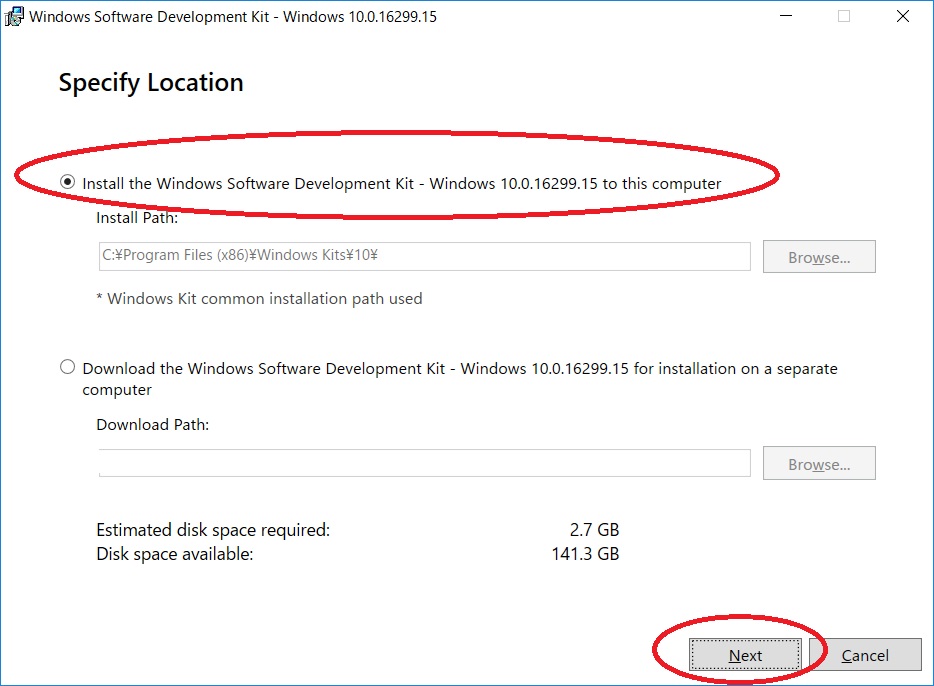The width and height of the screenshot is (934, 686).
Task: Click the 141.3 GB disk space available value
Action: tap(586, 554)
